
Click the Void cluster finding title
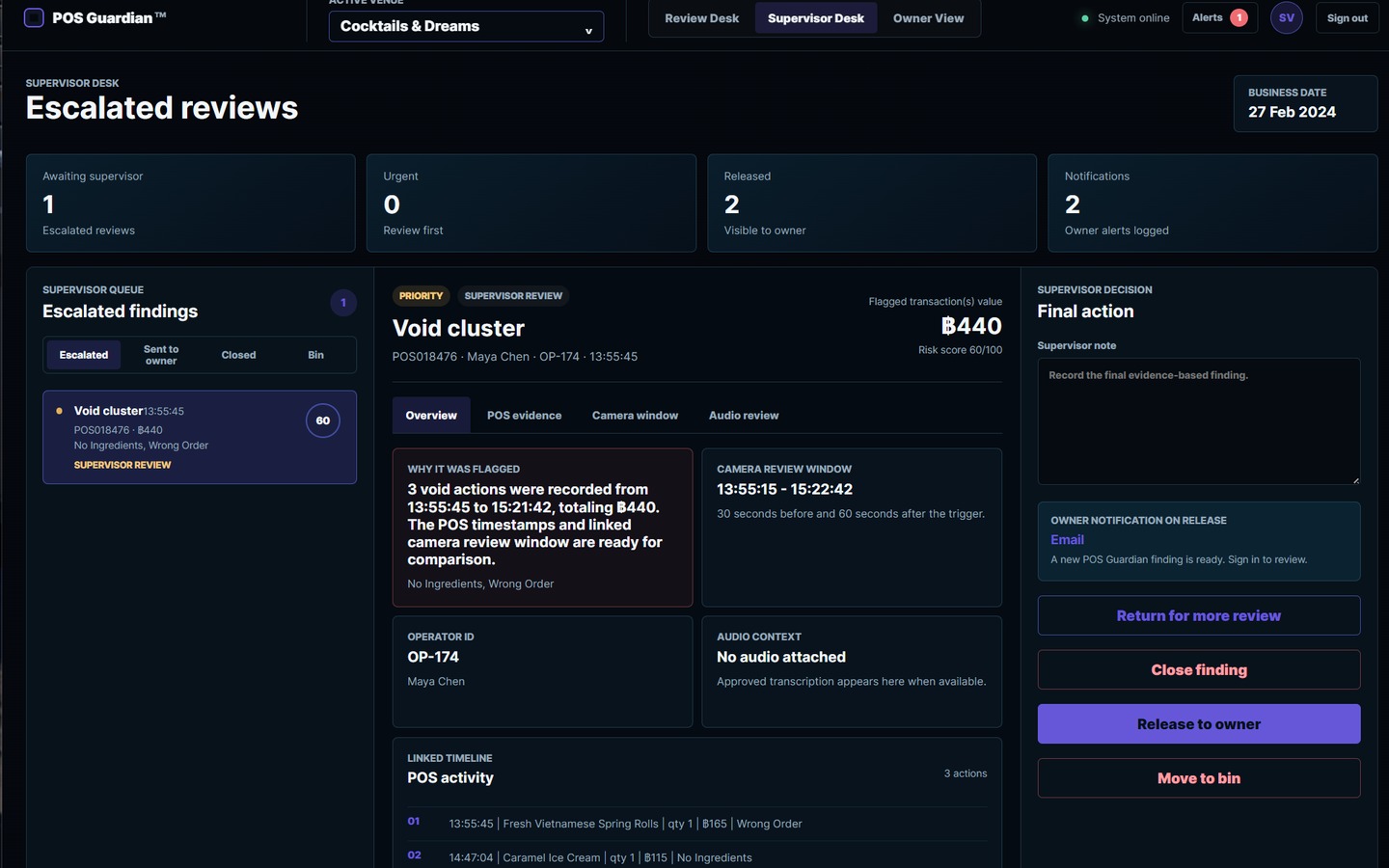(458, 328)
